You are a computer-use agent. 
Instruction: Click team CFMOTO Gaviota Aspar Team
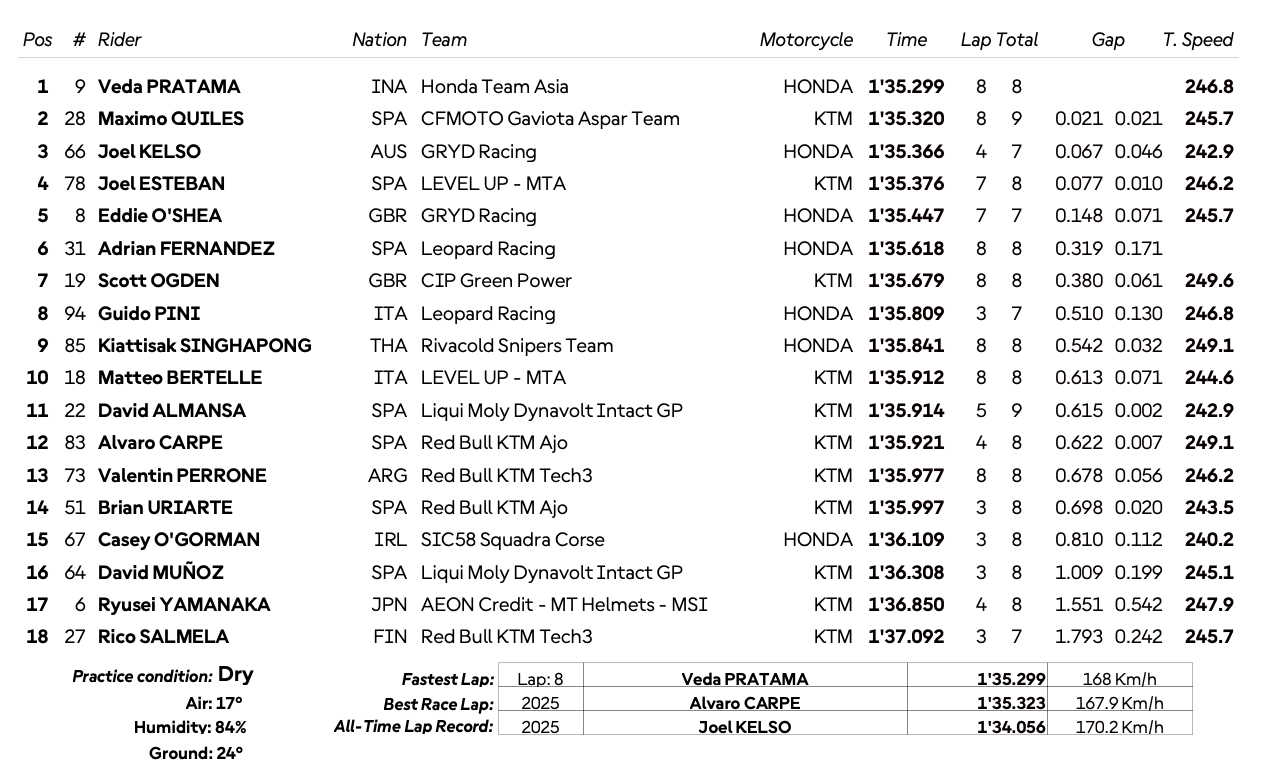(x=550, y=119)
